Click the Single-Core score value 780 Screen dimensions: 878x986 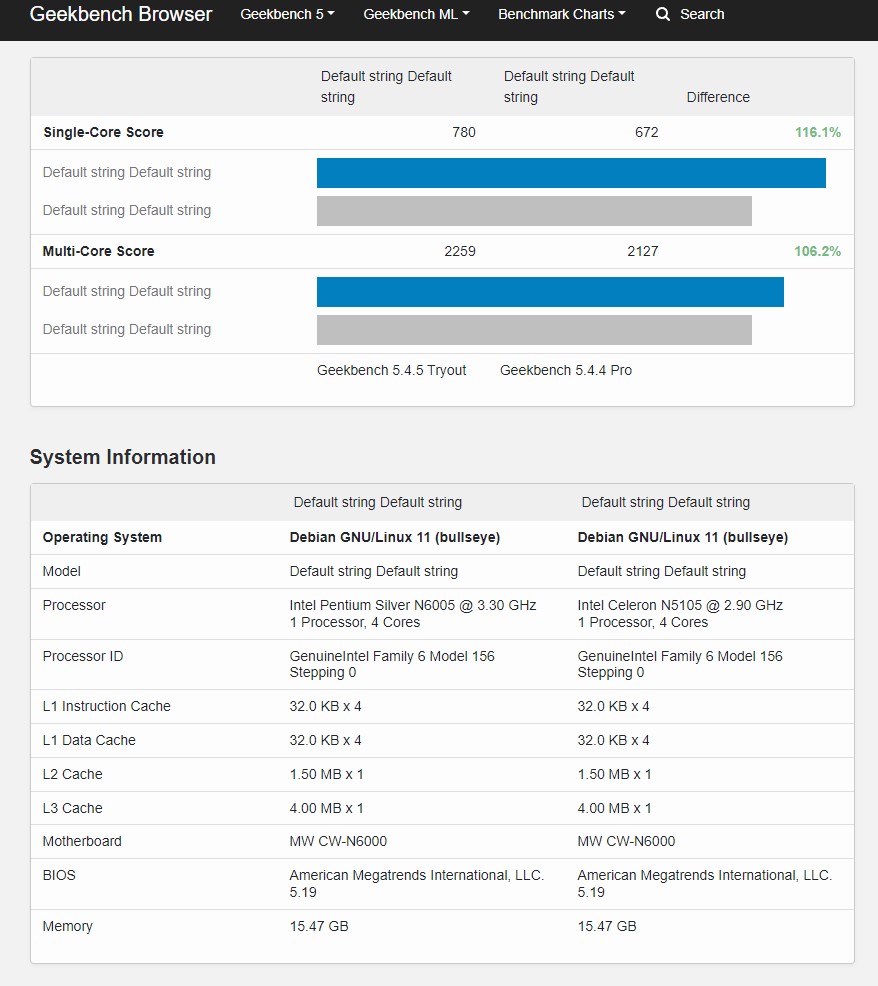click(464, 132)
